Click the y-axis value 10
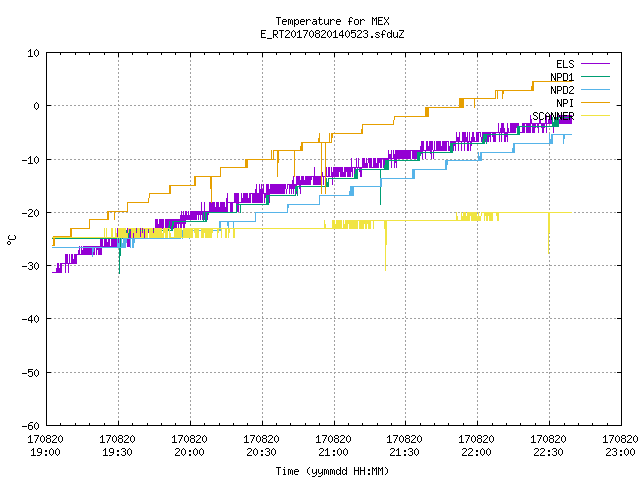 pyautogui.click(x=33, y=53)
